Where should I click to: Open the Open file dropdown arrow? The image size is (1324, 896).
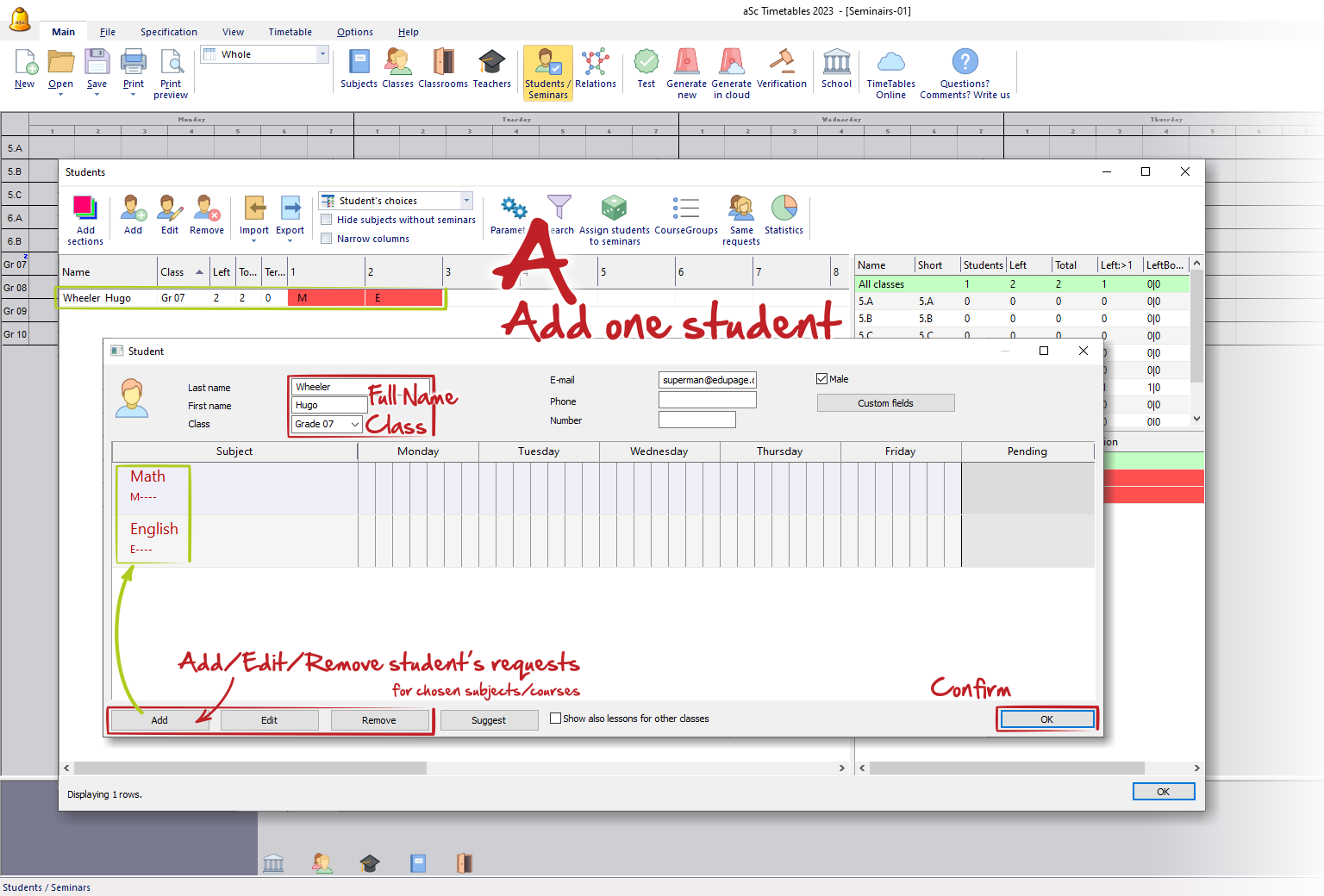60,95
